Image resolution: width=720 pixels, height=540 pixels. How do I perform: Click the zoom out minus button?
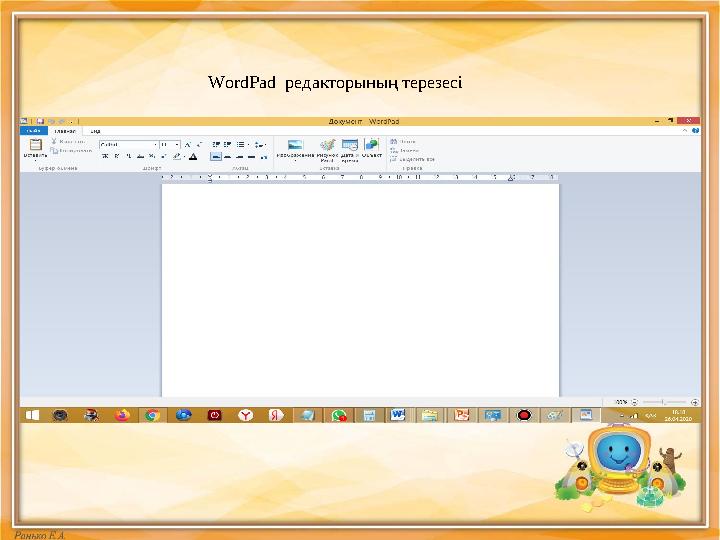tap(635, 402)
